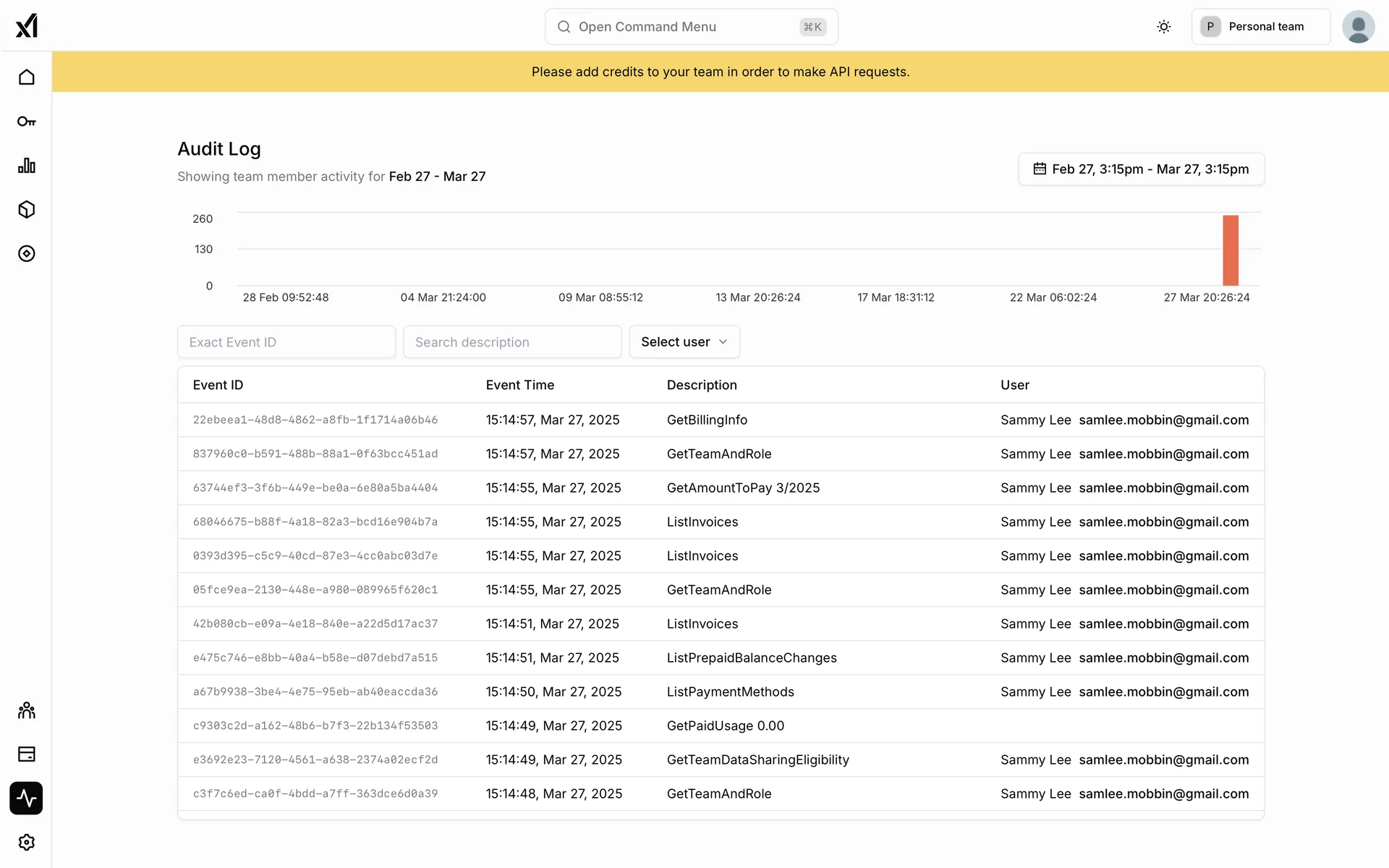
Task: Click the team members icon in the sidebar
Action: tap(27, 710)
